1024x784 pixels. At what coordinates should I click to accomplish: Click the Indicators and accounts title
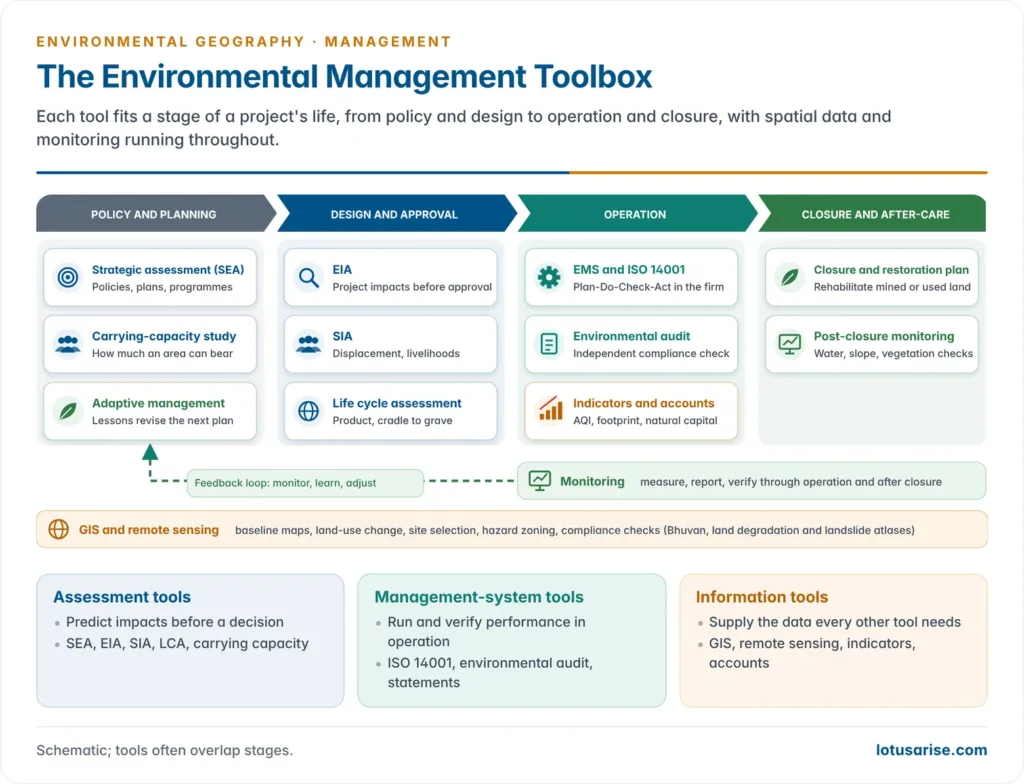[643, 404]
